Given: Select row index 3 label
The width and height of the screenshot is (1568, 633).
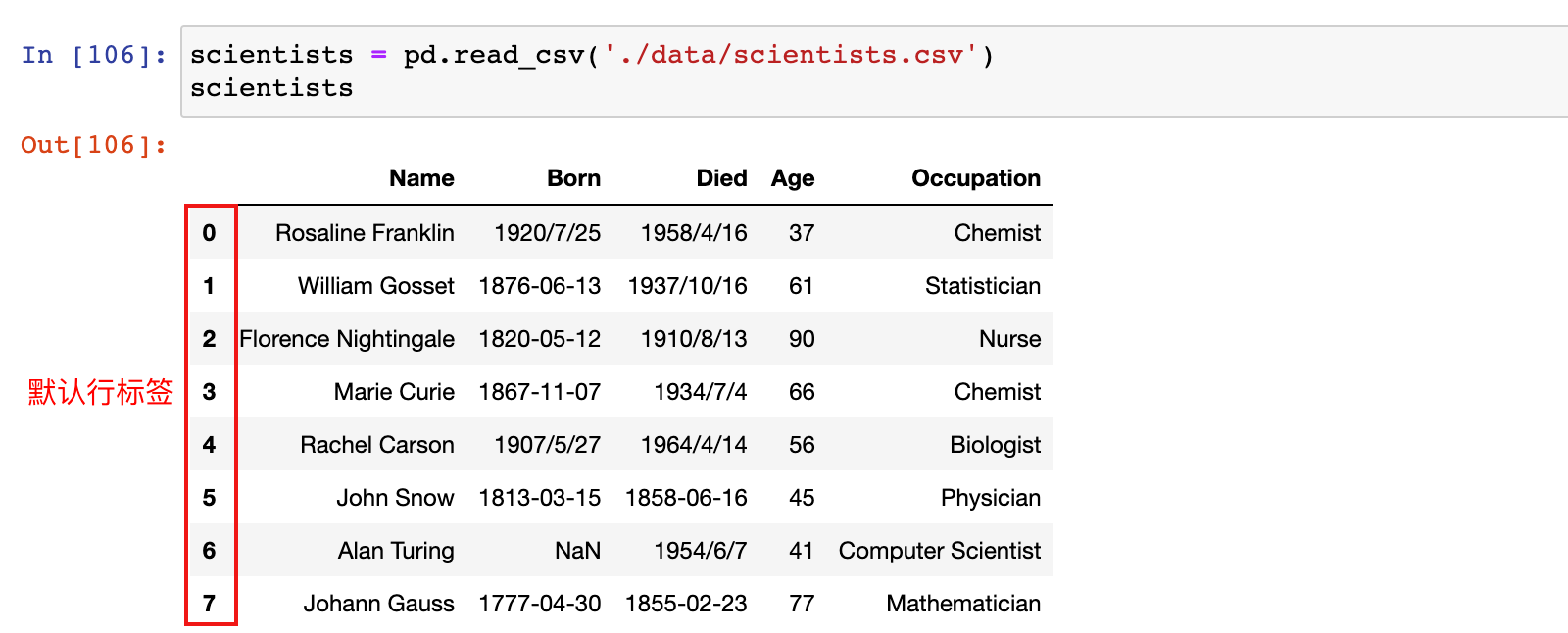Looking at the screenshot, I should click(x=209, y=392).
